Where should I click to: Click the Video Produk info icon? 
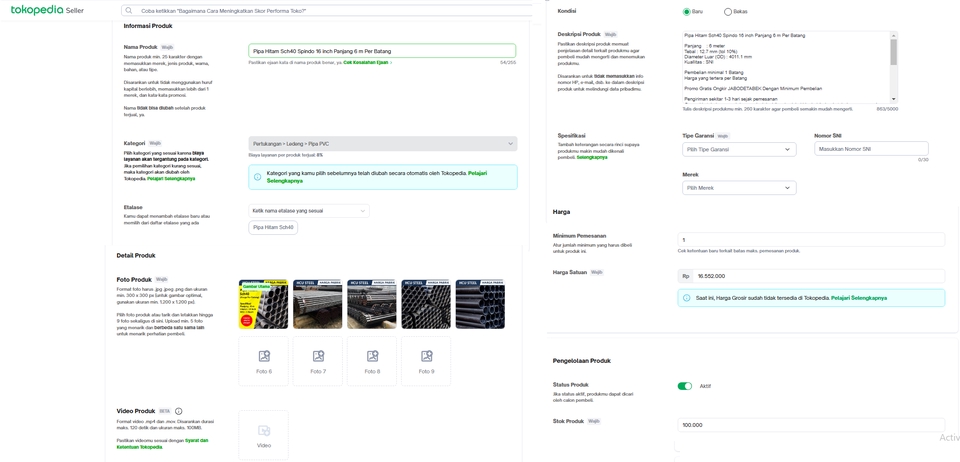click(x=179, y=411)
